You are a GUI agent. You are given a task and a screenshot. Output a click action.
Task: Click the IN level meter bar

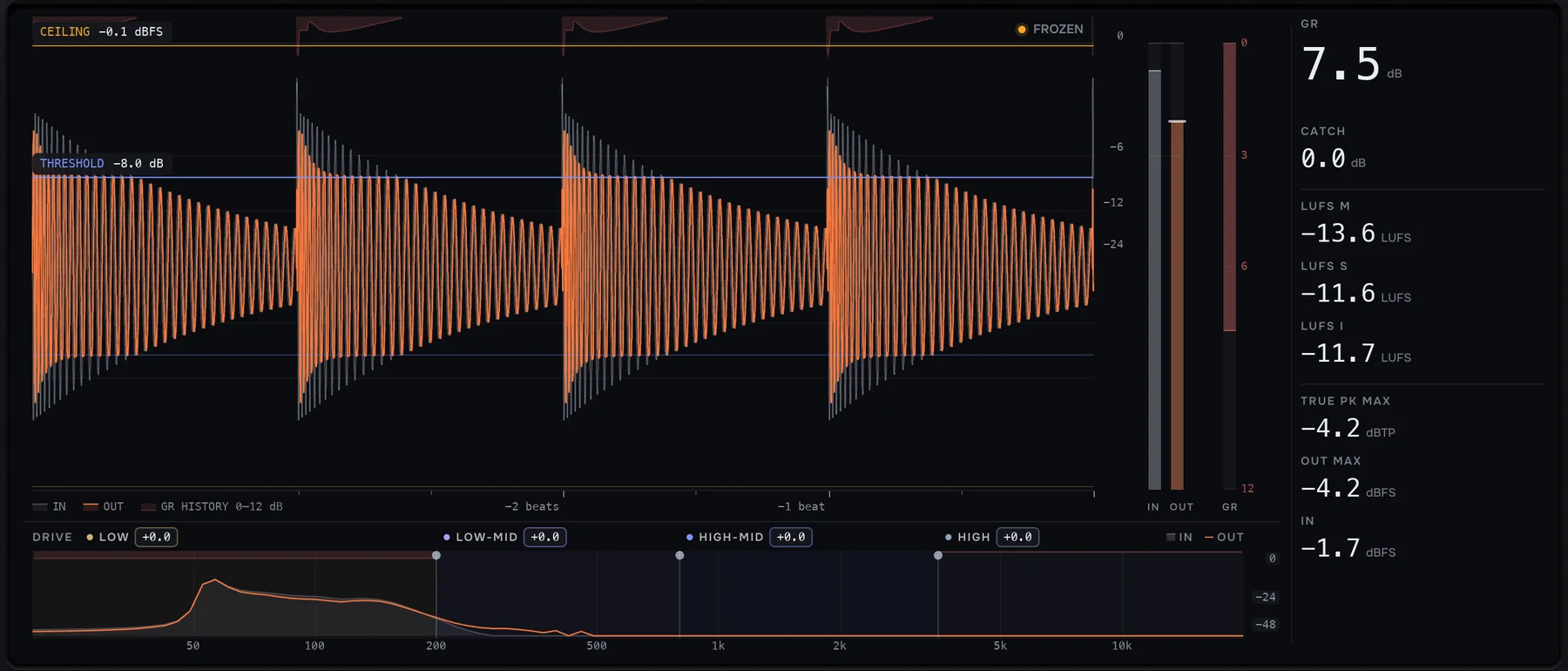[x=1155, y=266]
